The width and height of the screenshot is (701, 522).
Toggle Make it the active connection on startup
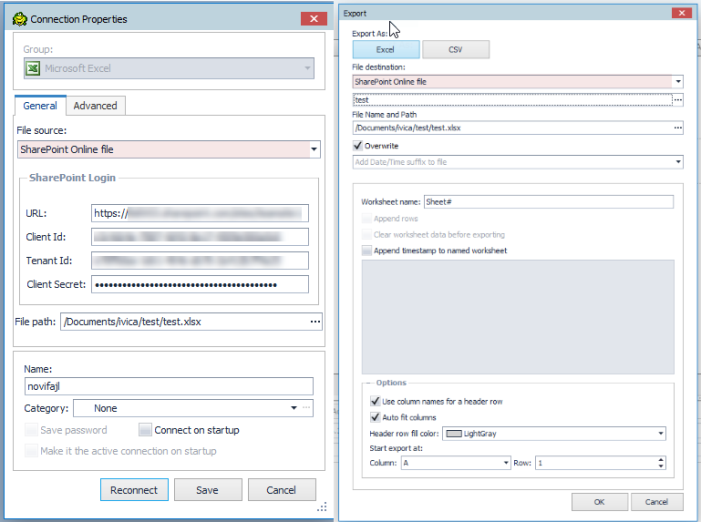(x=31, y=450)
